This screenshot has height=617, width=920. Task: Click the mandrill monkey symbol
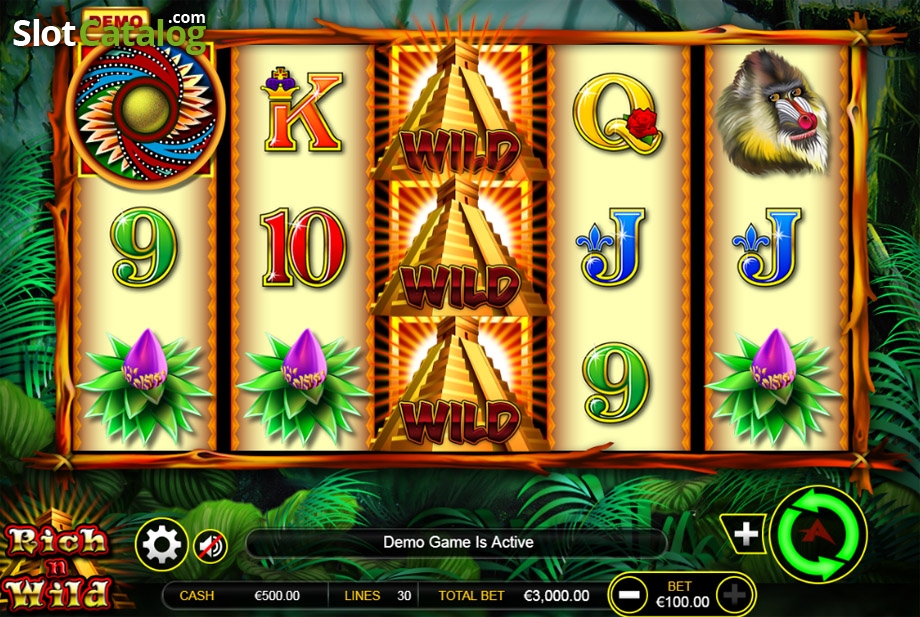[x=773, y=111]
